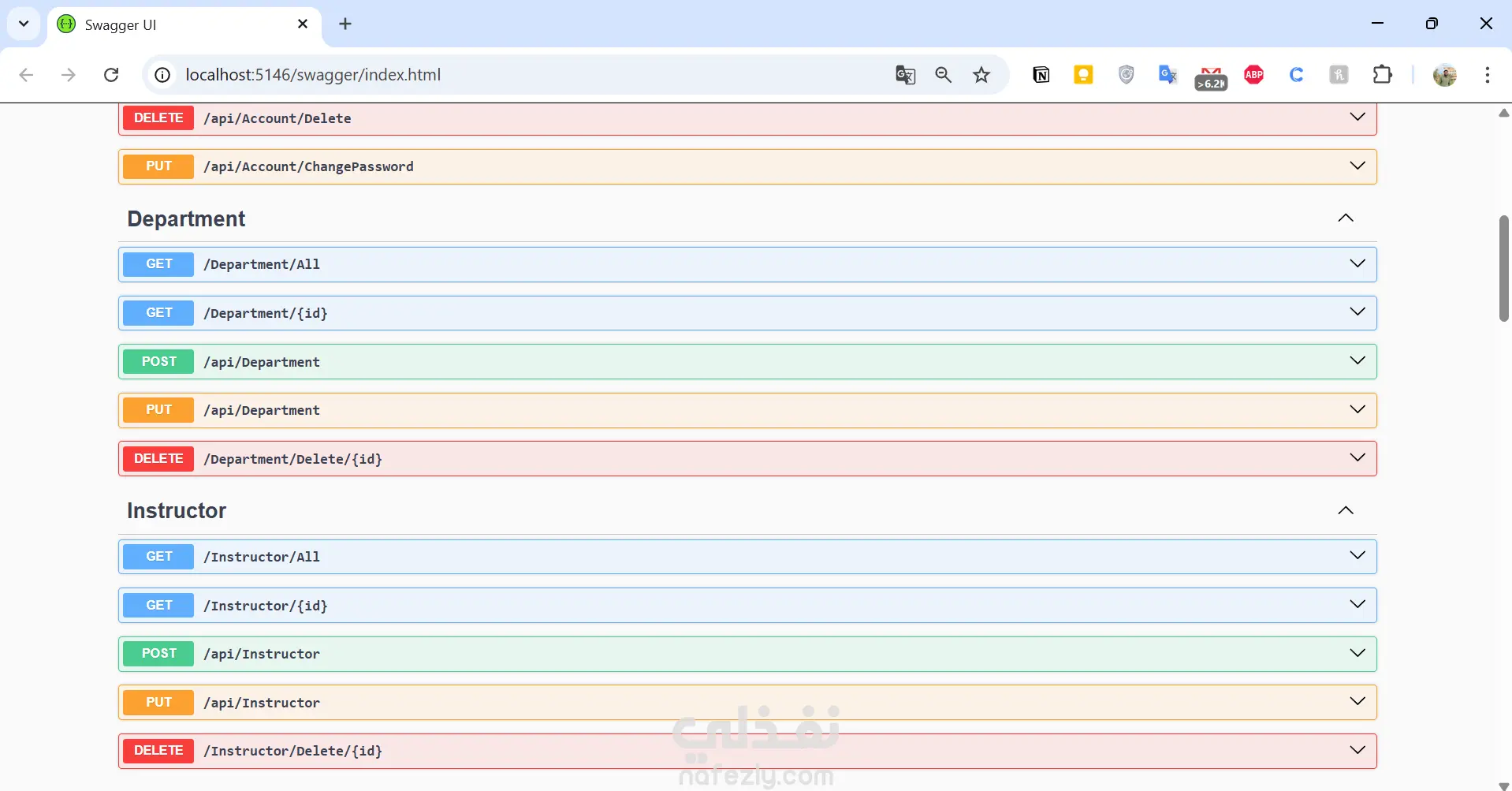The width and height of the screenshot is (1512, 791).
Task: Open the Google Translate extension
Action: pos(1168,75)
